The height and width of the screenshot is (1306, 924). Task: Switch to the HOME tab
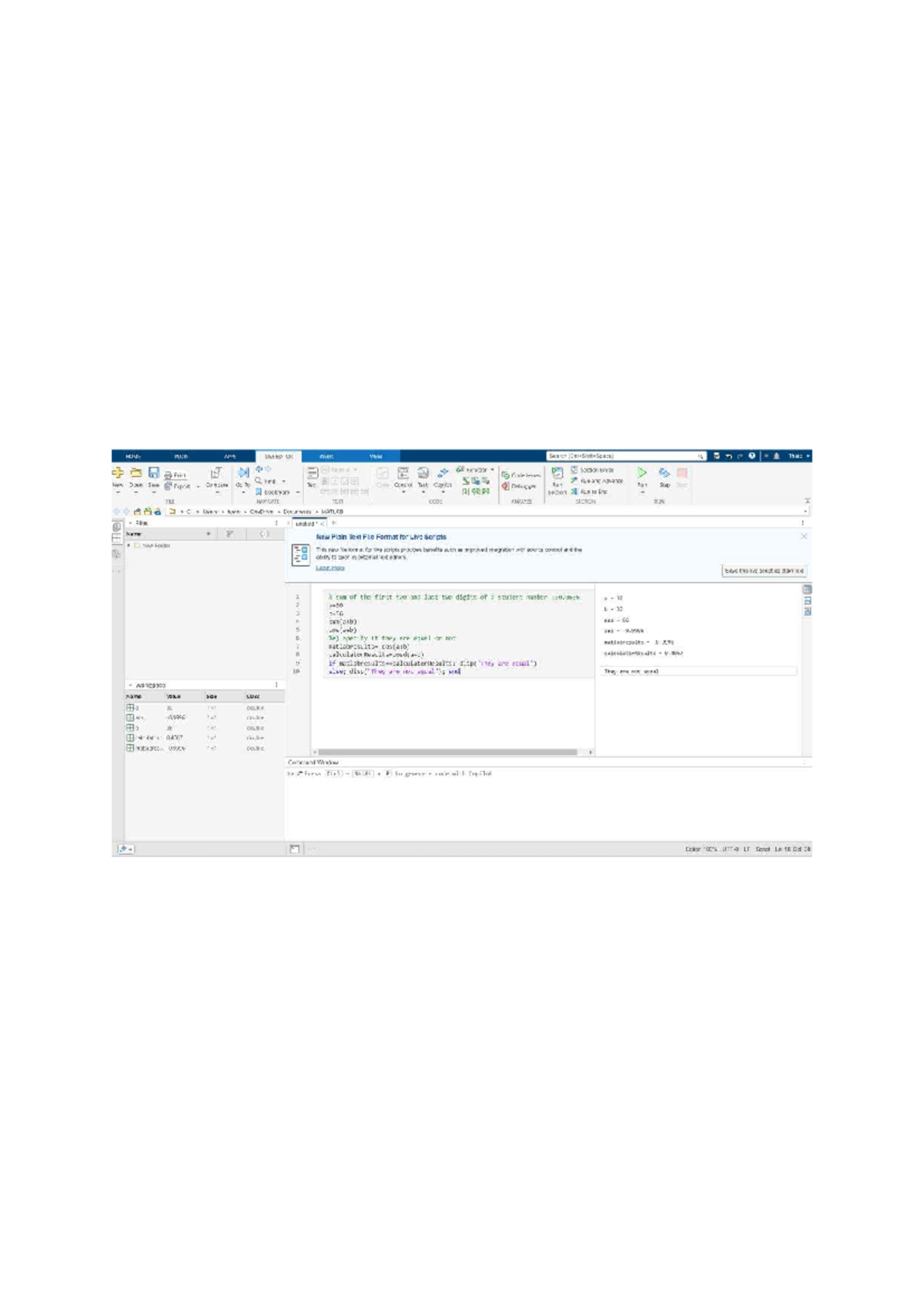click(133, 457)
